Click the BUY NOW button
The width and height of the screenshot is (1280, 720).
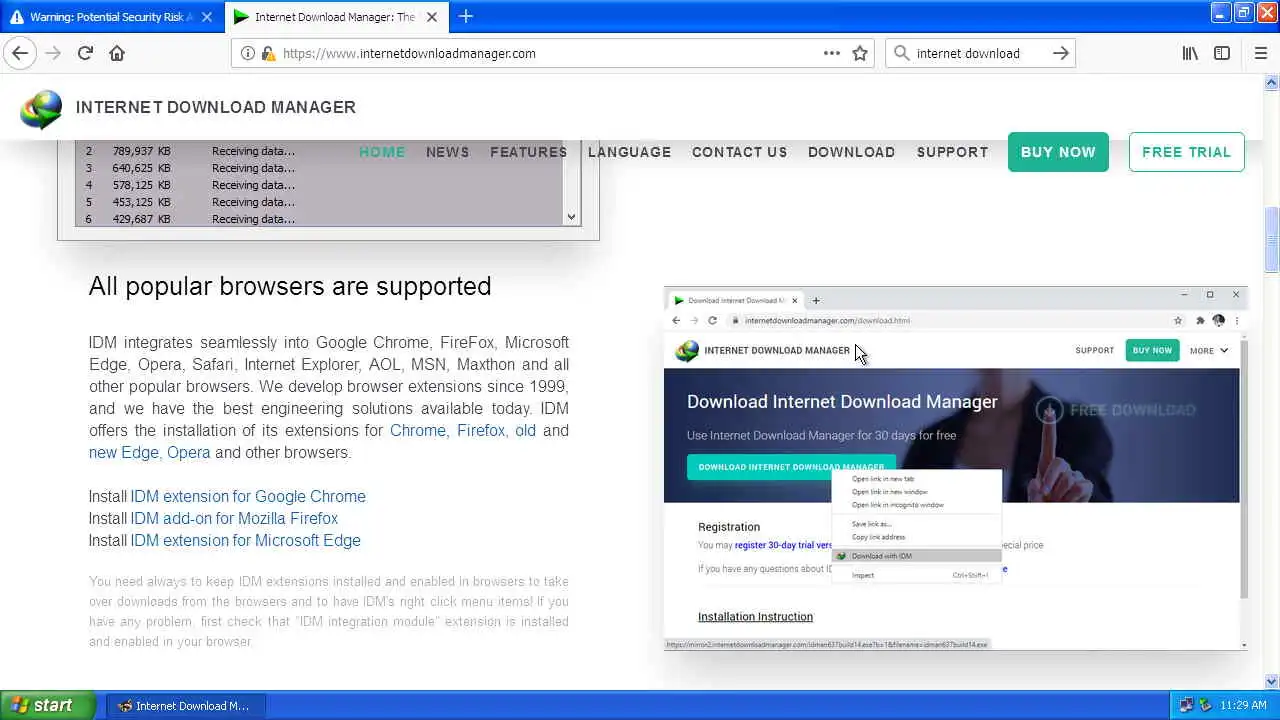1058,152
